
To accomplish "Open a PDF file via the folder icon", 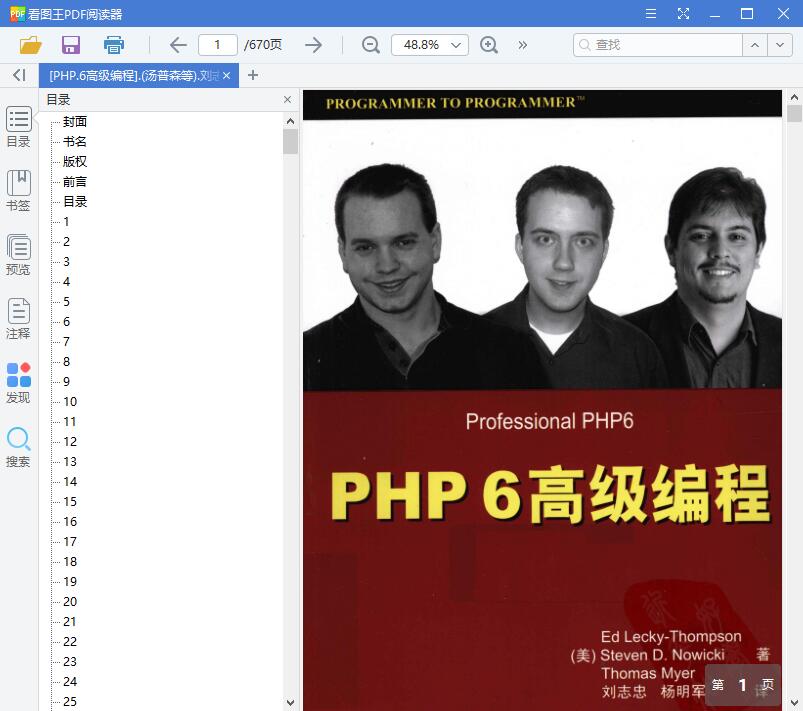I will pos(30,45).
